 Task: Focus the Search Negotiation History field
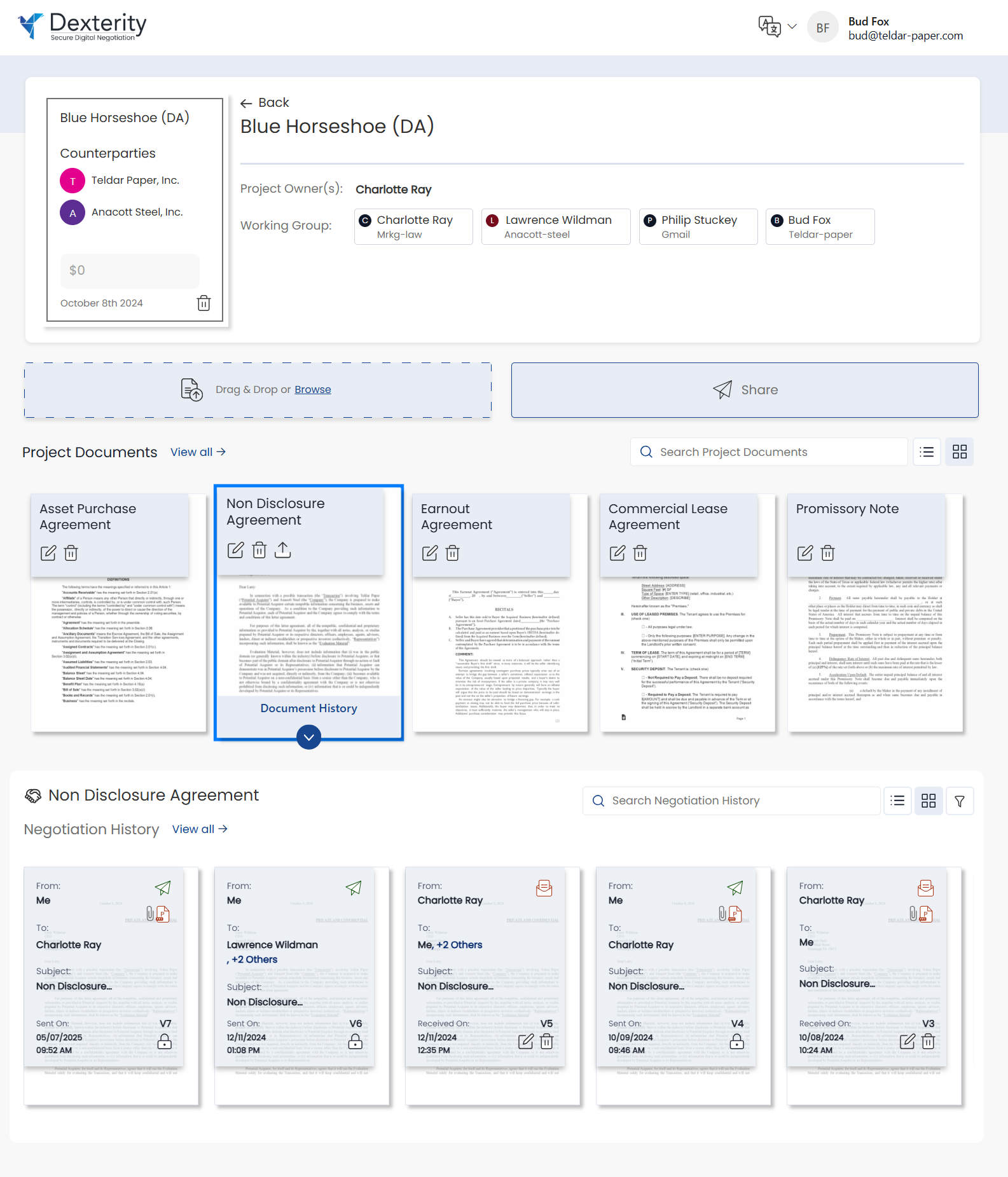[731, 801]
